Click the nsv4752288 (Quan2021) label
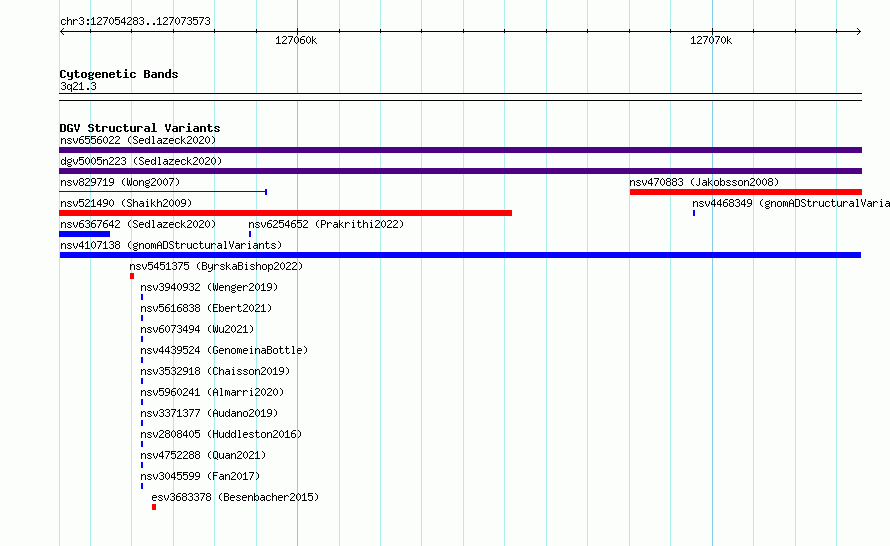890x546 pixels. coord(203,455)
